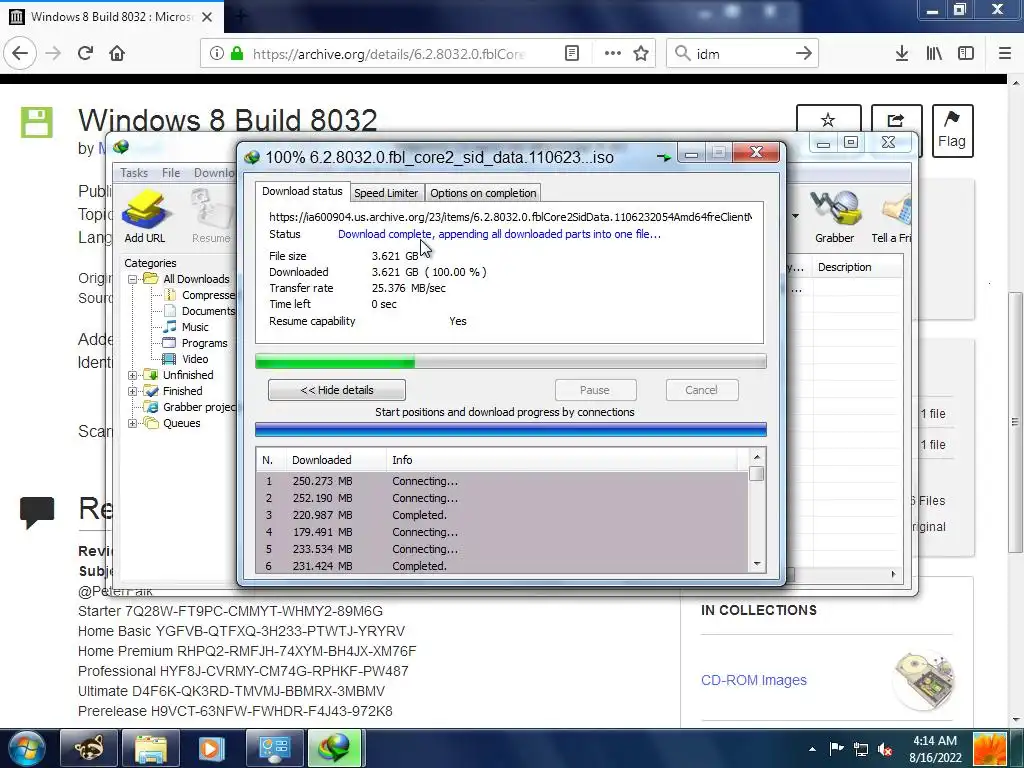Click the raccoon taskbar icon
1024x768 pixels.
(x=89, y=748)
